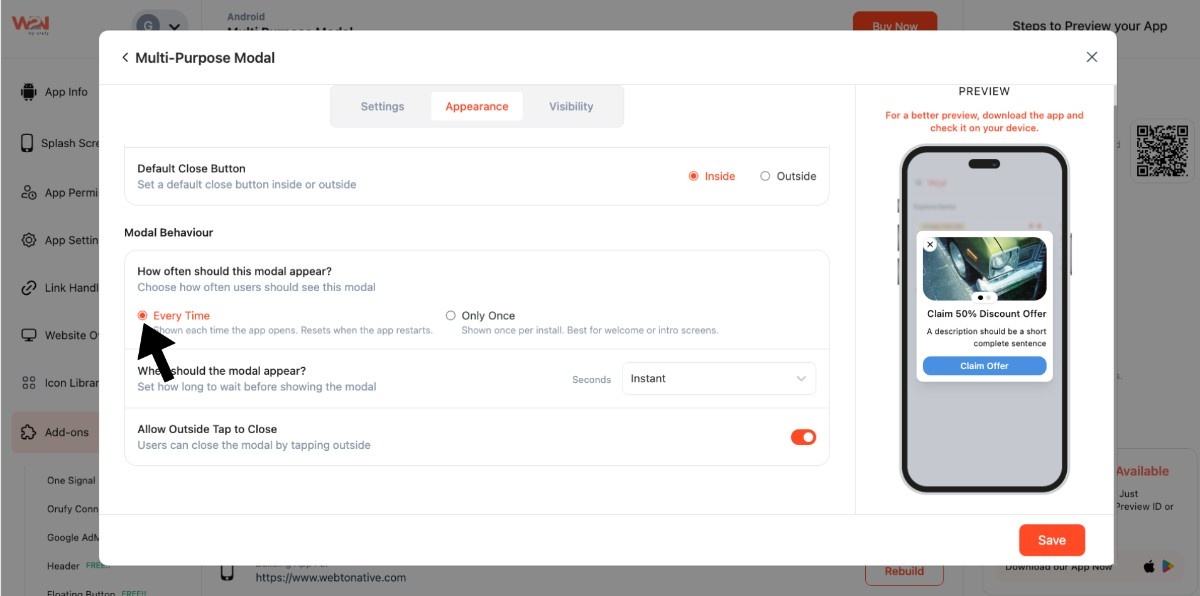The width and height of the screenshot is (1200, 596).
Task: Click the preview popup close X icon
Action: pyautogui.click(x=929, y=244)
